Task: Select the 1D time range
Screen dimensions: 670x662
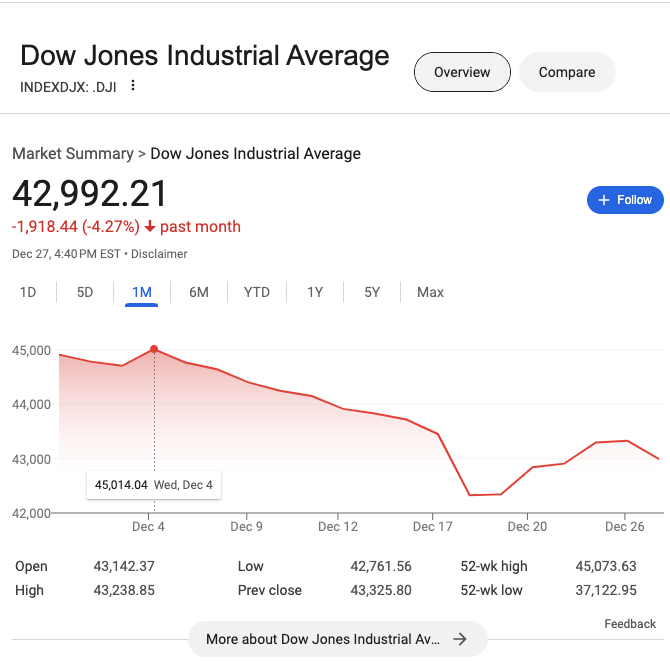Action: click(x=28, y=292)
